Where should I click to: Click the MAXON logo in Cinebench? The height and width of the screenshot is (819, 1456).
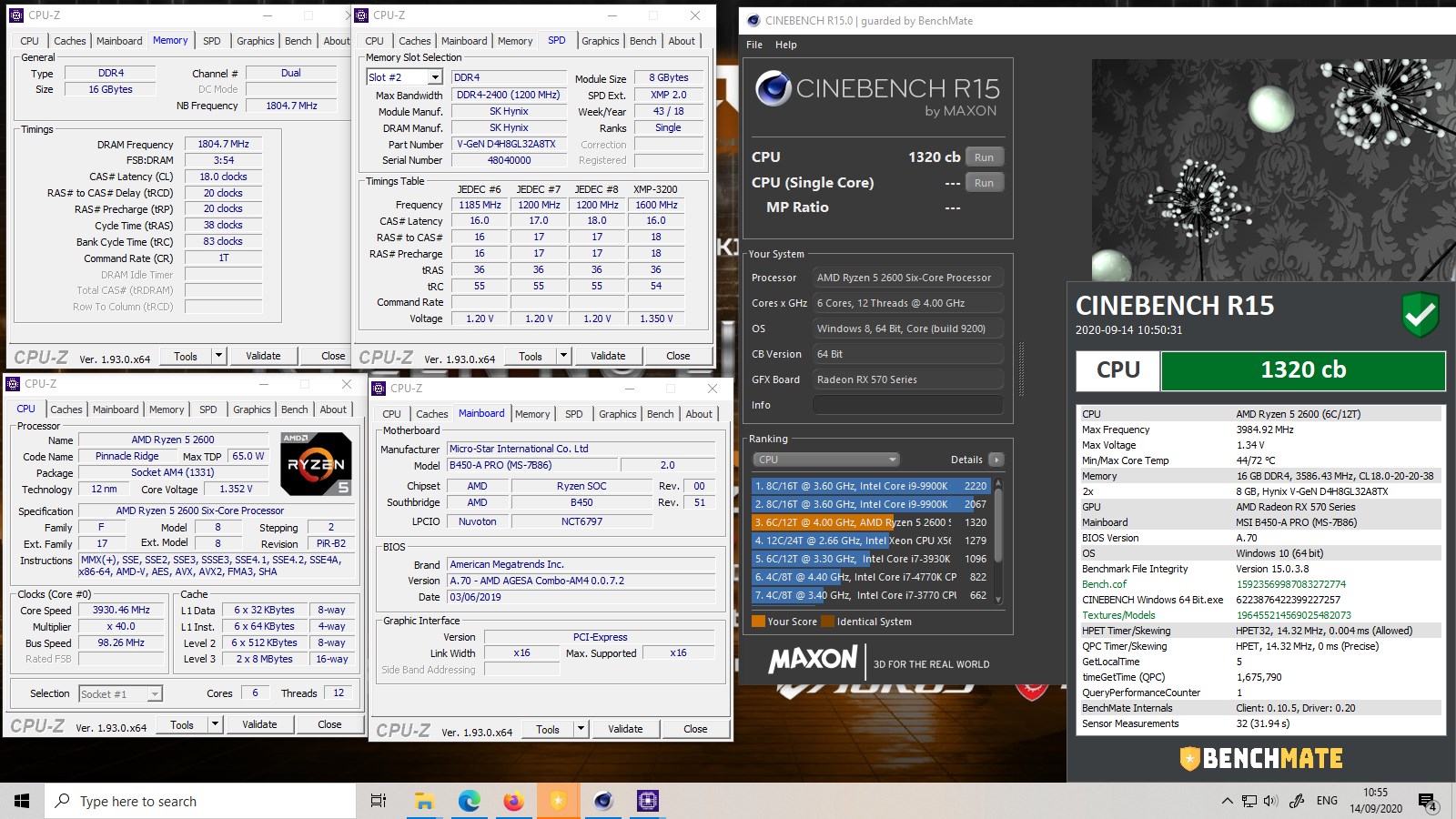point(813,660)
